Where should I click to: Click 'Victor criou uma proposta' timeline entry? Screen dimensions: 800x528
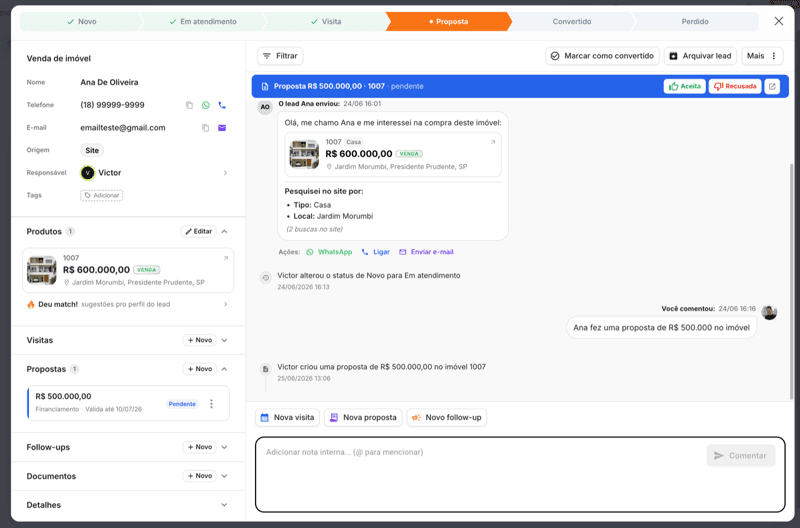381,367
